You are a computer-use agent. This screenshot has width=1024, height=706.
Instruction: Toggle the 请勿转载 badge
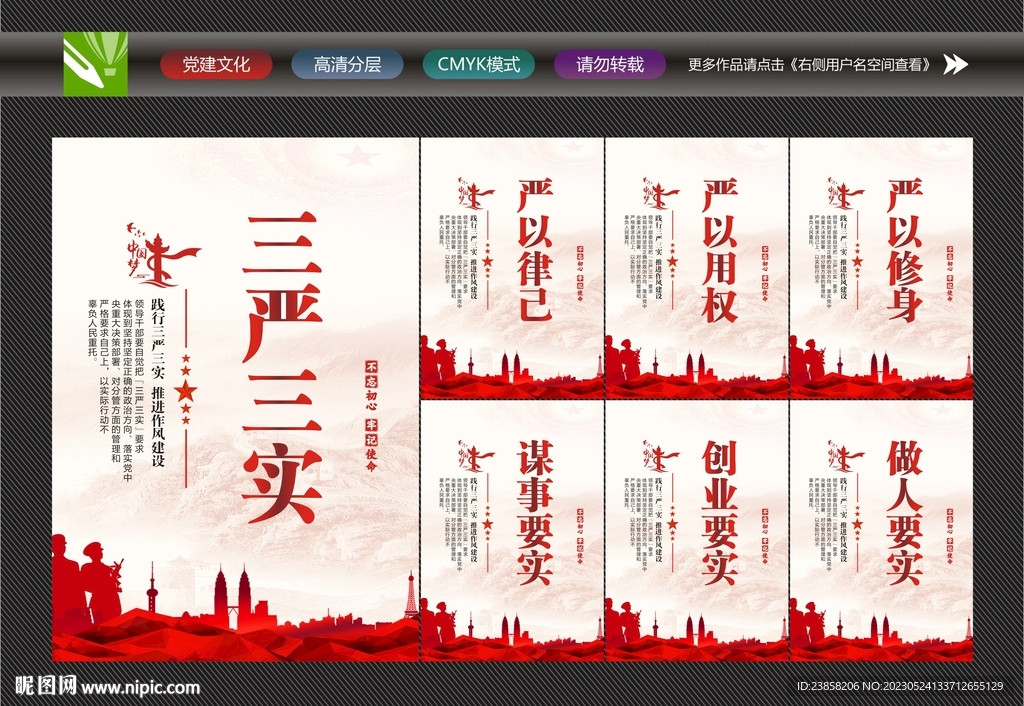coord(609,64)
